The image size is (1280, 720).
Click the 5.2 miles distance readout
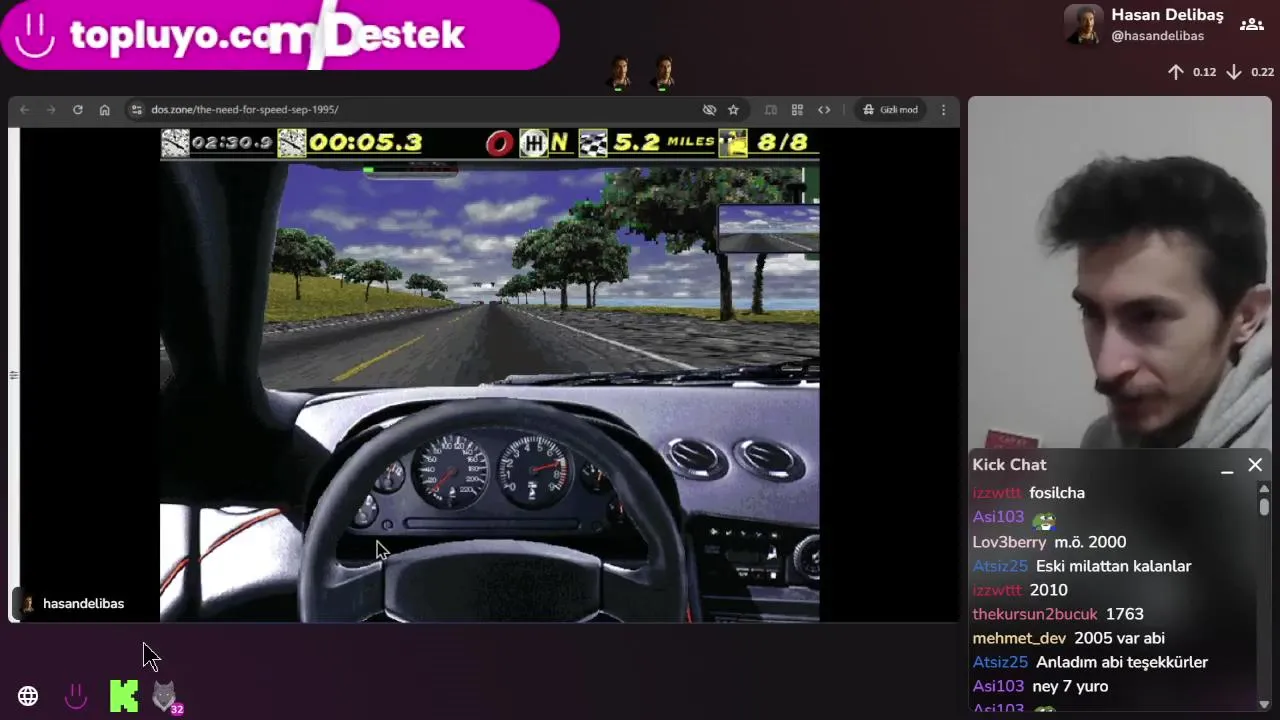tap(663, 143)
